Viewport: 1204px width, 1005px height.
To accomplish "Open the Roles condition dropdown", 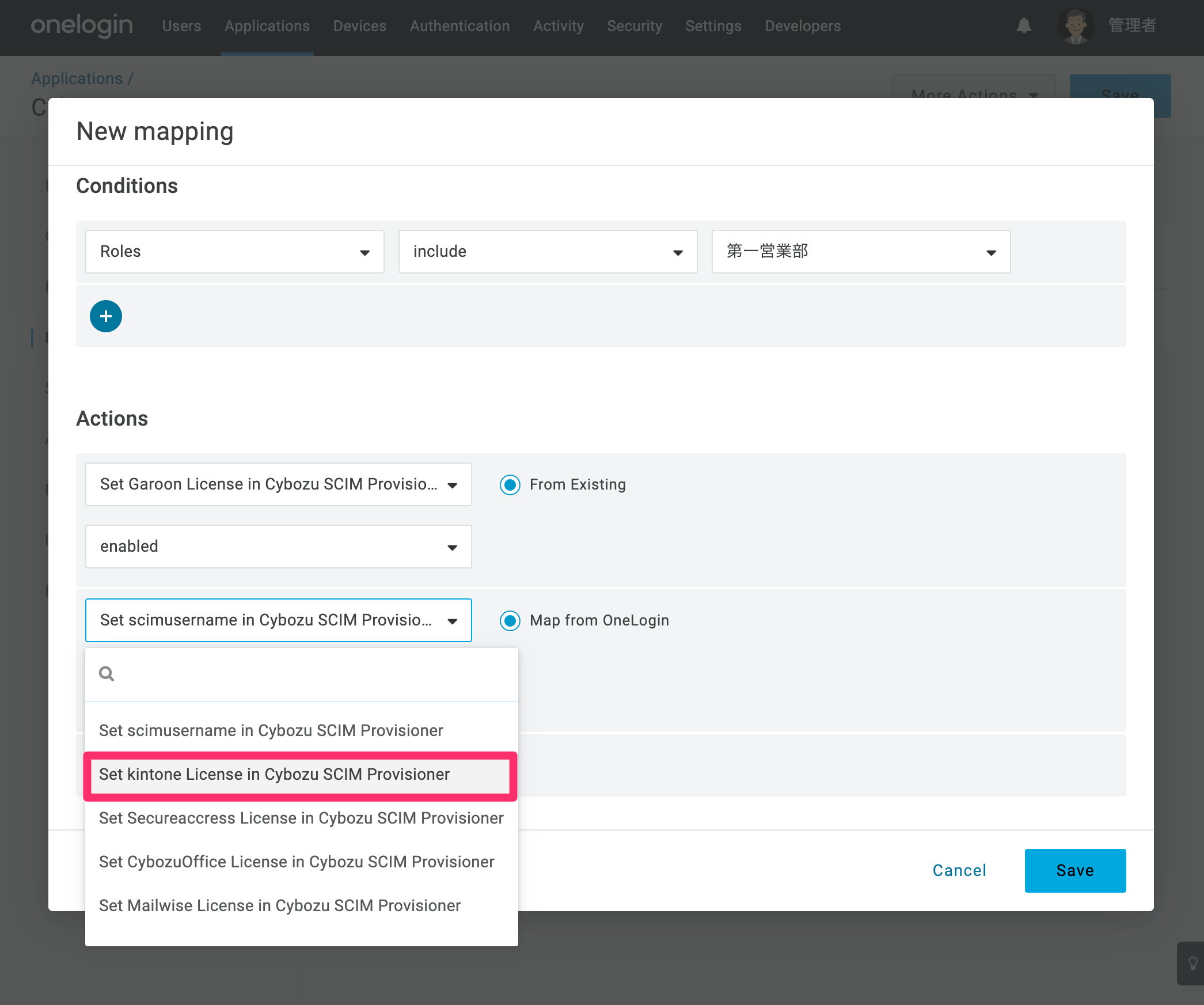I will tap(235, 252).
